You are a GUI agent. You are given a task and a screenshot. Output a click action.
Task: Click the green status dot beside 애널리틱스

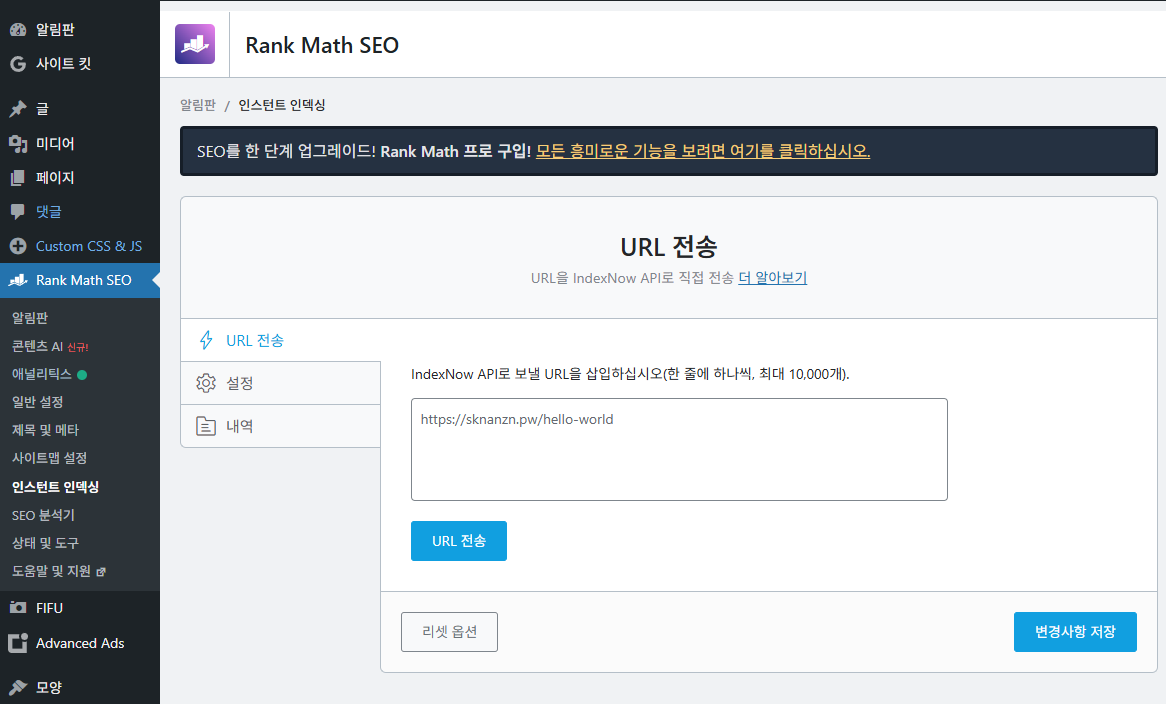pos(82,375)
